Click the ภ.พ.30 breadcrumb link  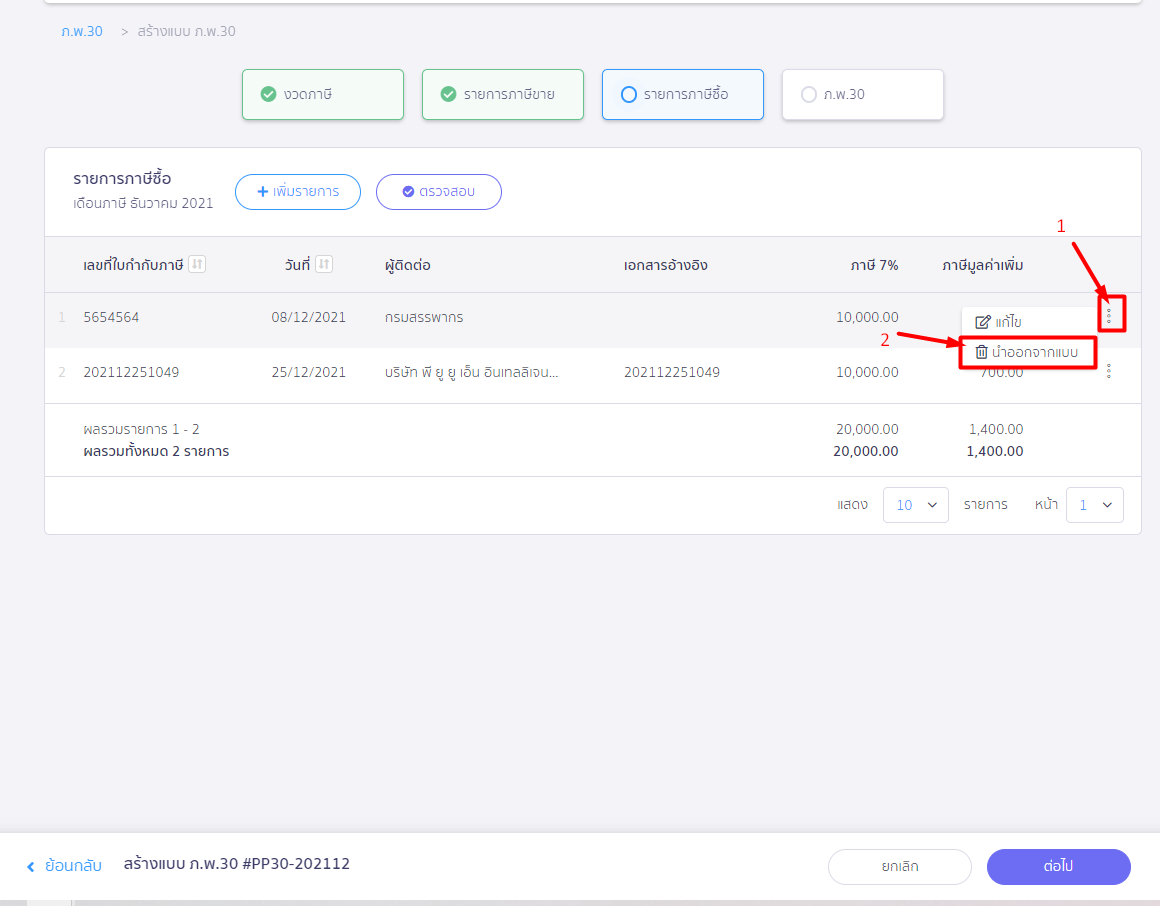[82, 31]
